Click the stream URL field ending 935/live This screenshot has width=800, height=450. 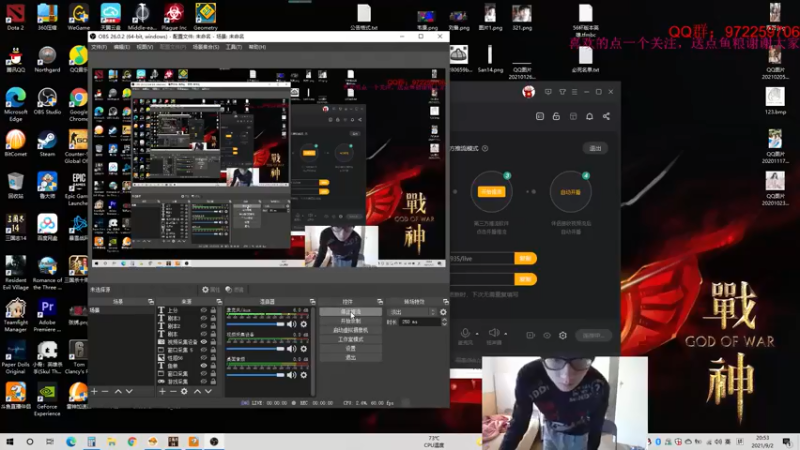482,258
